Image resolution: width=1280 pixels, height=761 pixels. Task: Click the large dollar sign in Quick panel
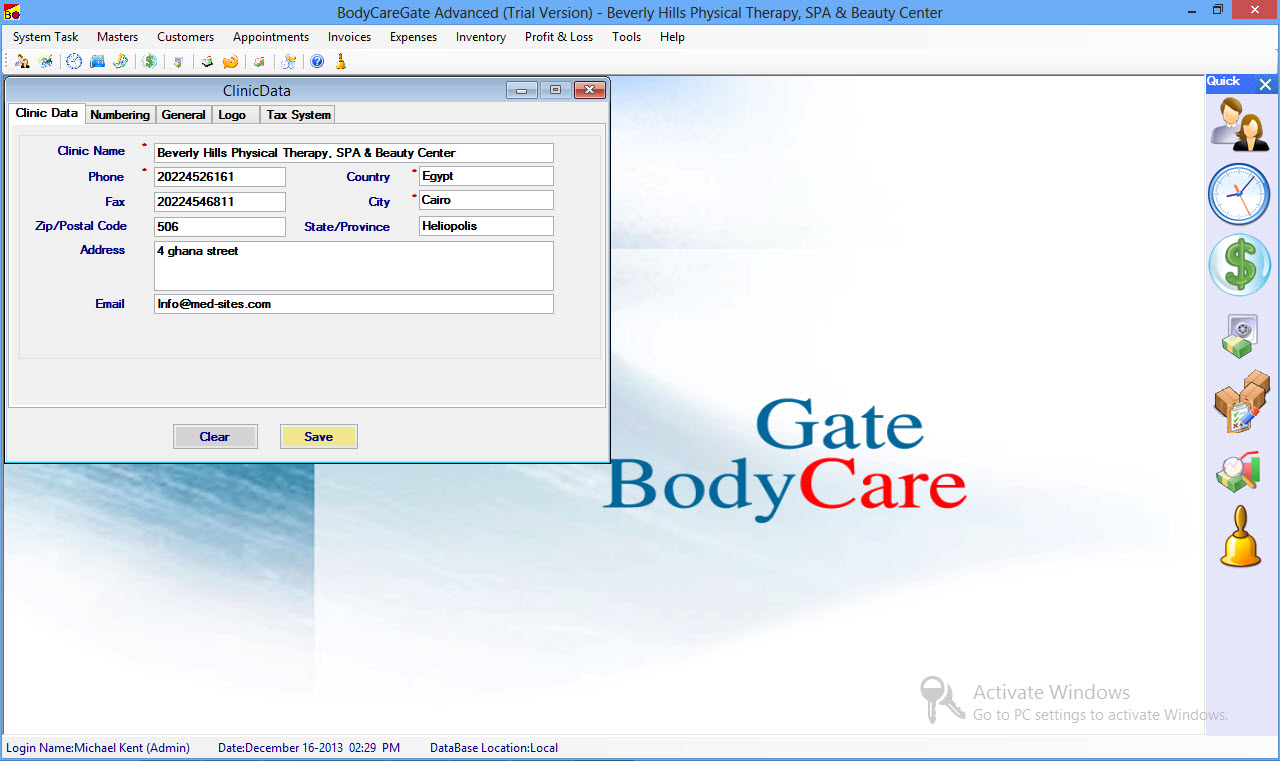point(1239,265)
